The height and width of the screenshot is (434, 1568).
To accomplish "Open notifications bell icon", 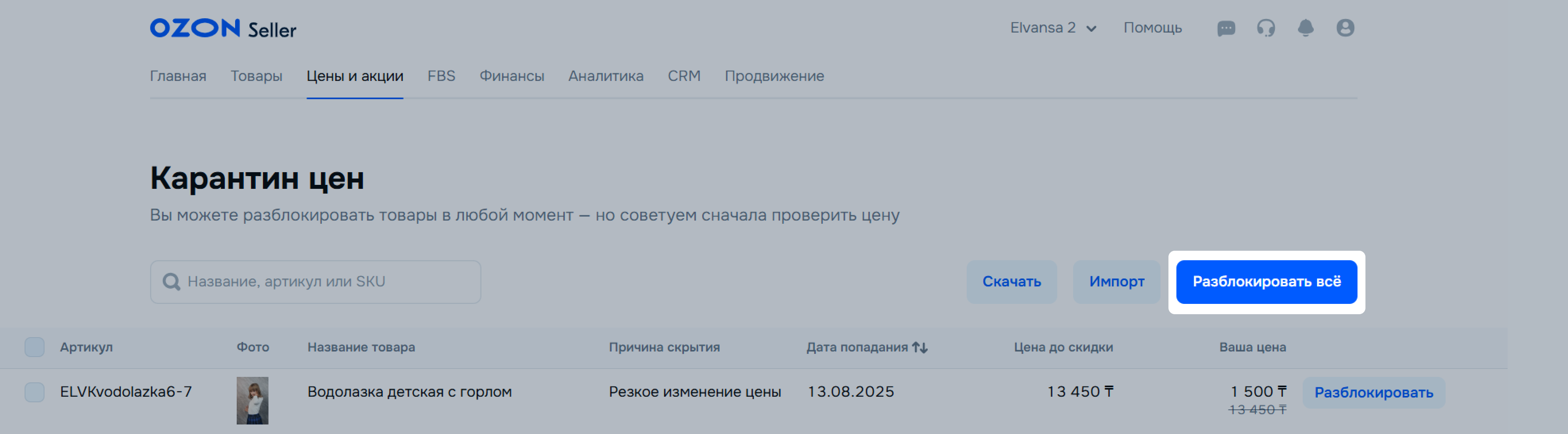I will 1305,28.
